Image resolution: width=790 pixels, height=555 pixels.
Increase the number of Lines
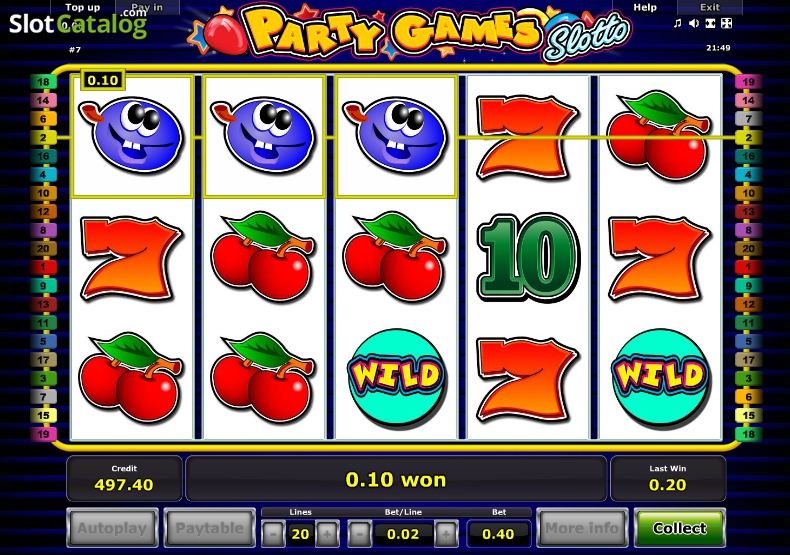327,534
